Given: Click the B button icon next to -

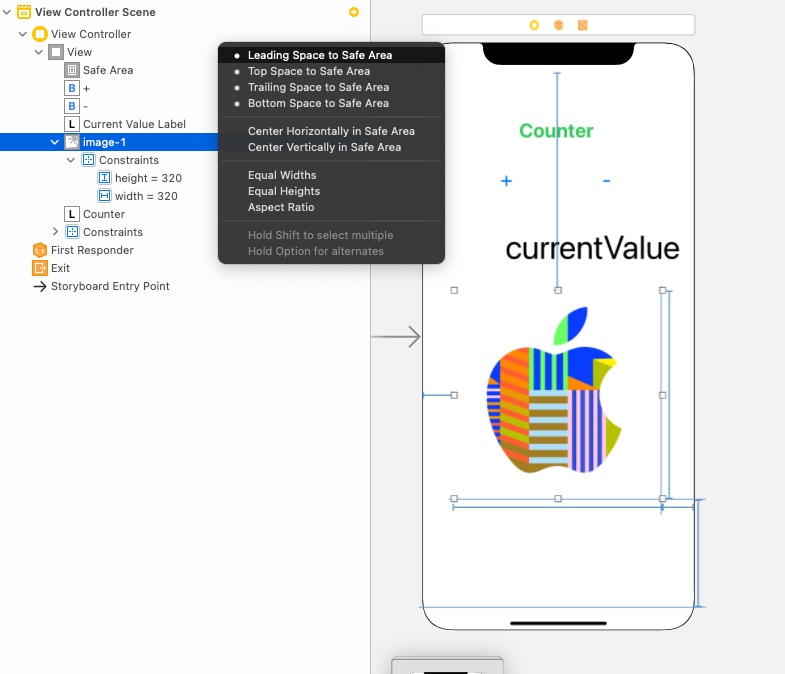Looking at the screenshot, I should click(72, 106).
